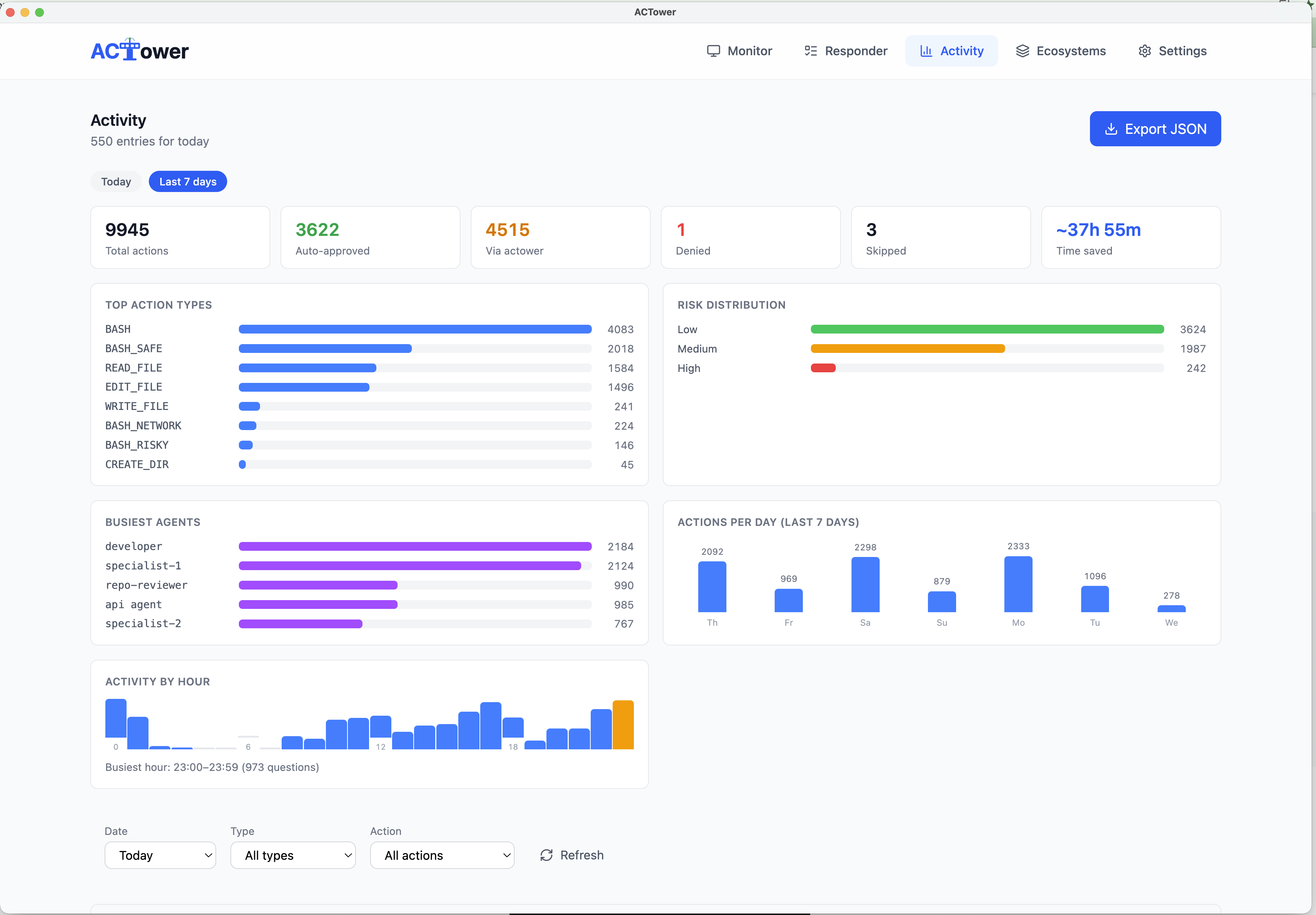Go to the Responder tab

pyautogui.click(x=845, y=51)
